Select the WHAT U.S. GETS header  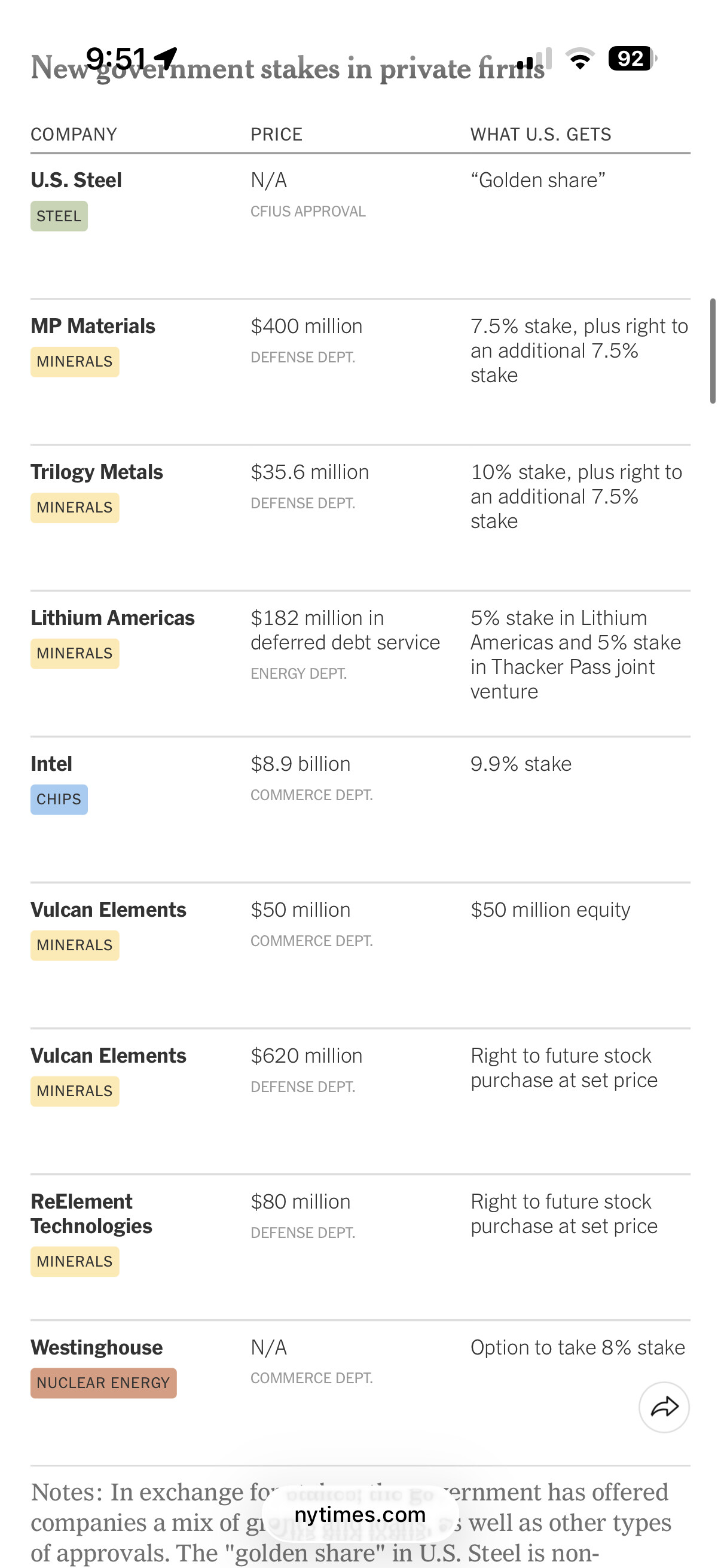point(540,135)
